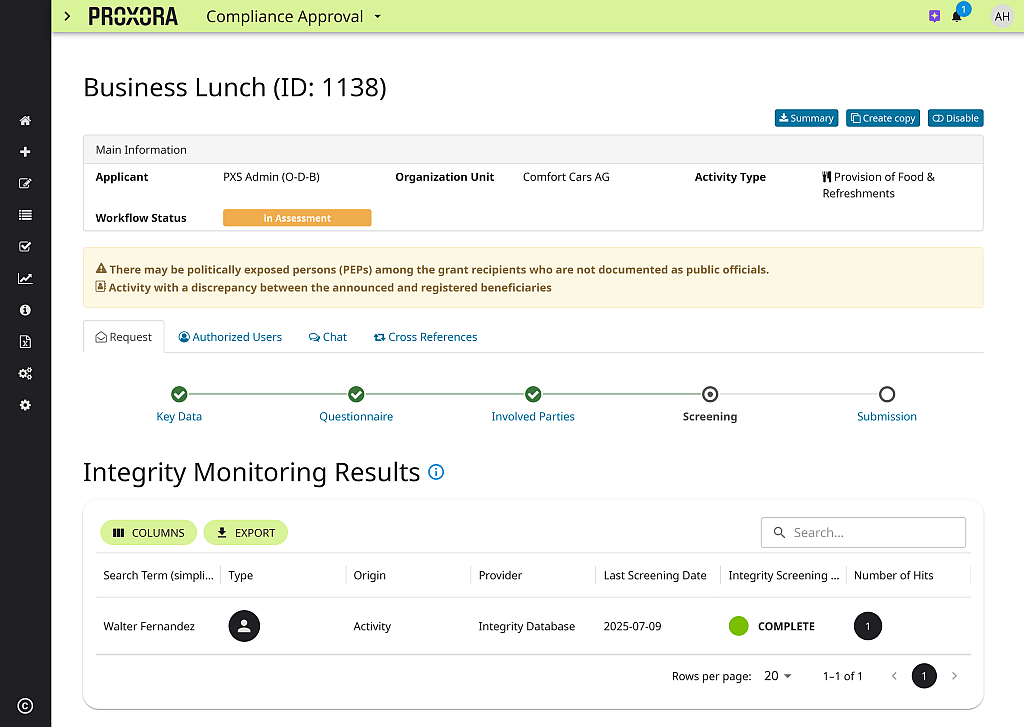Viewport: 1024px width, 727px height.
Task: Open the line chart icon in sidebar
Action: (25, 279)
